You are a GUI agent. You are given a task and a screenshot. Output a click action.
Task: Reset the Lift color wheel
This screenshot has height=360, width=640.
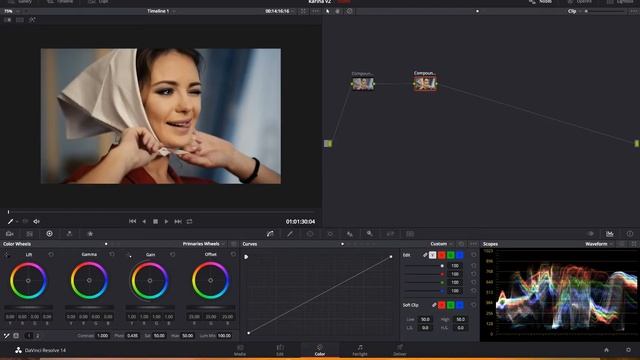point(51,254)
